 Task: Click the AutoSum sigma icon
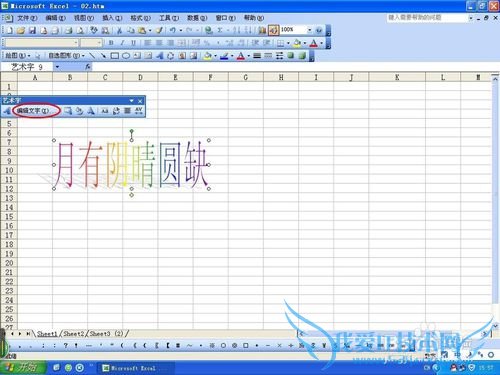point(220,30)
